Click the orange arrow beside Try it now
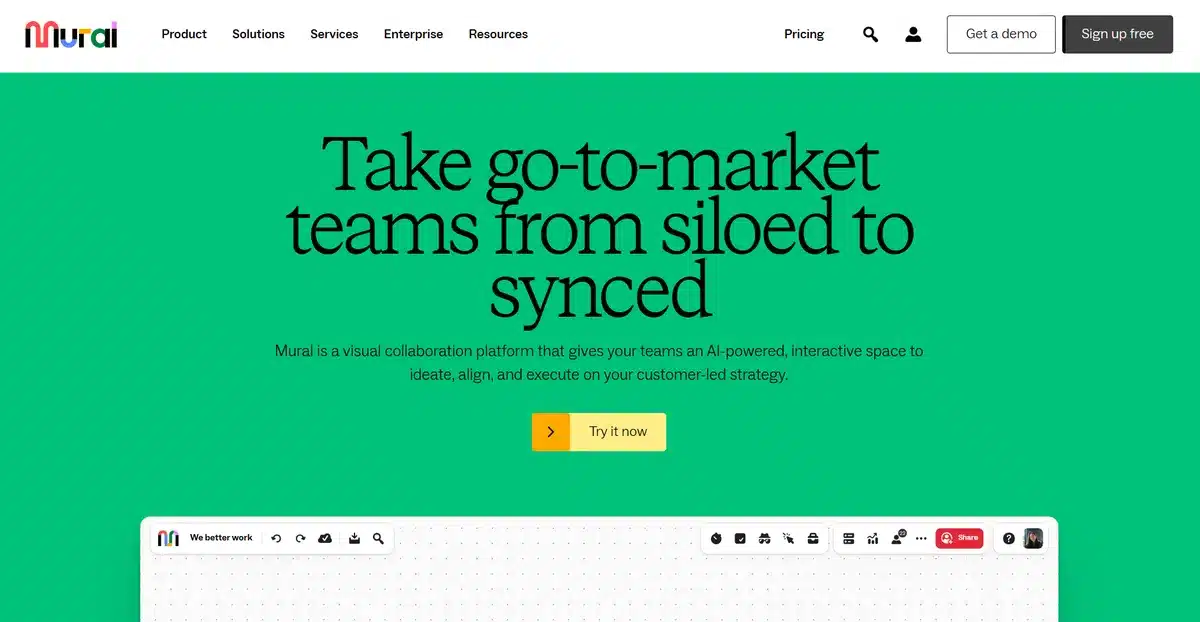 click(551, 432)
